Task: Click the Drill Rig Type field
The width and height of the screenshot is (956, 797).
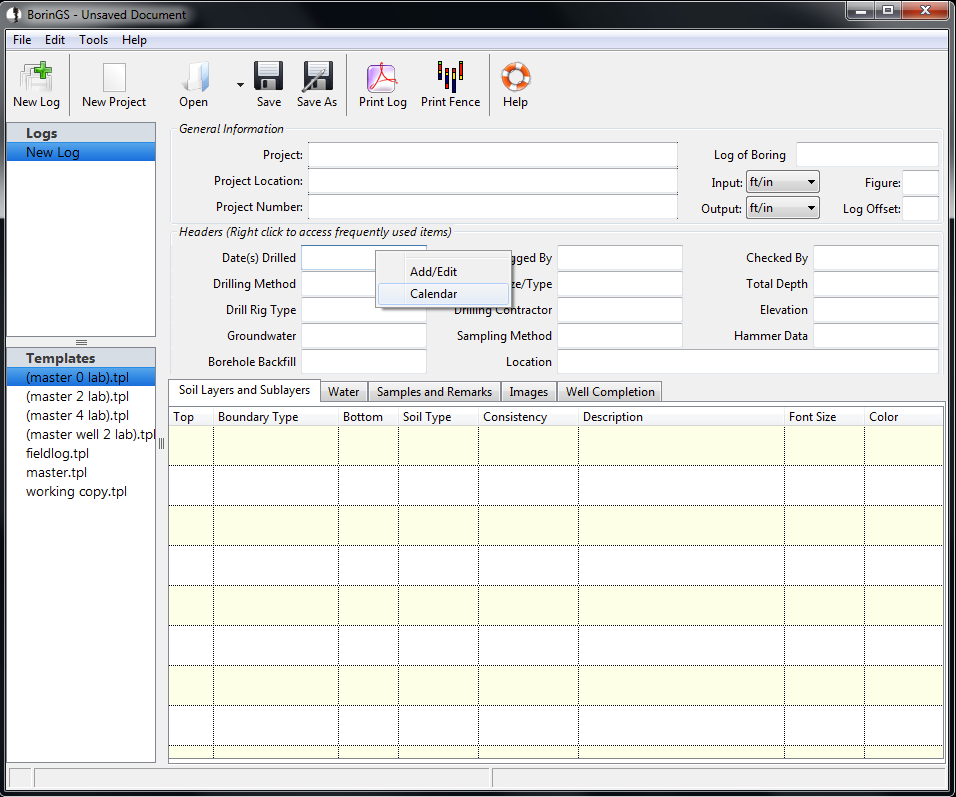Action: 364,310
